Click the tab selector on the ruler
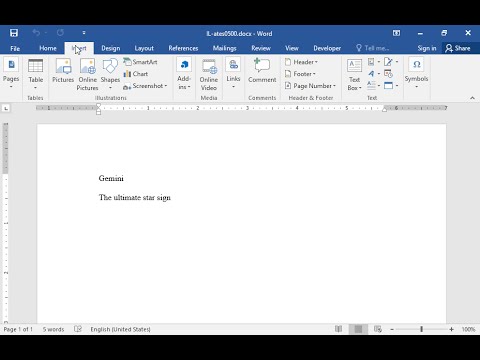 [6, 108]
